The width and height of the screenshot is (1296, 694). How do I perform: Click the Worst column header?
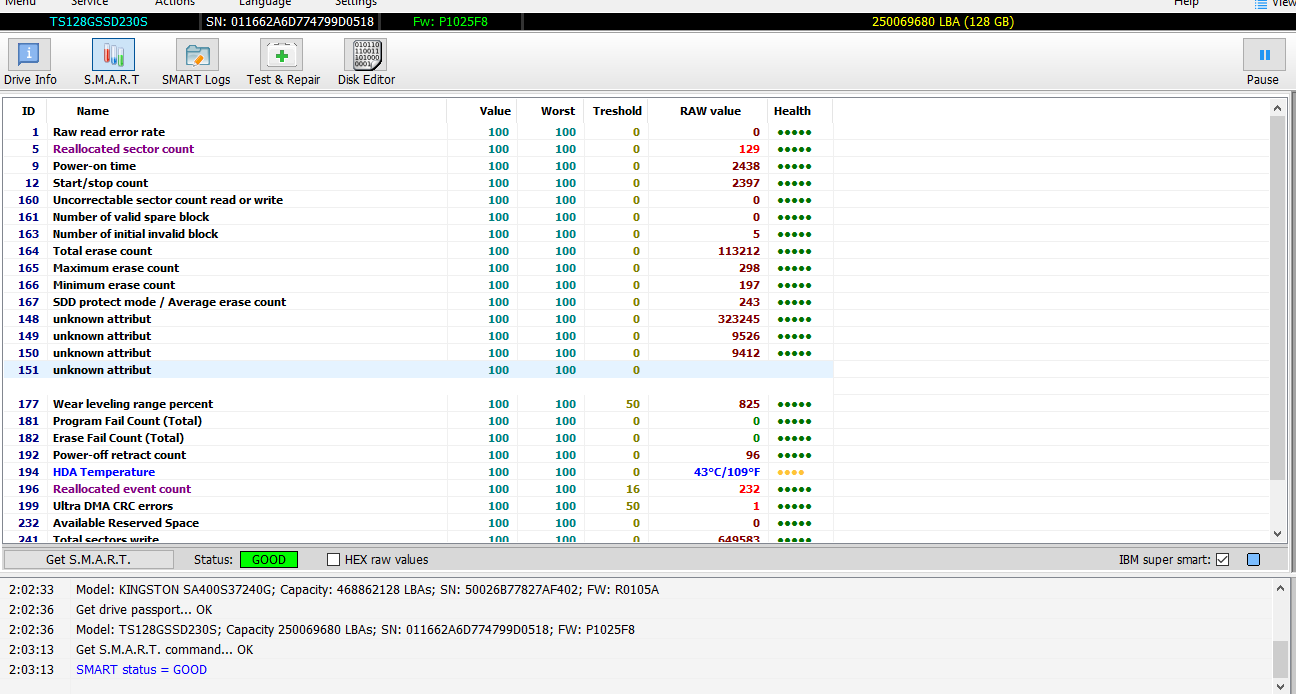point(558,111)
